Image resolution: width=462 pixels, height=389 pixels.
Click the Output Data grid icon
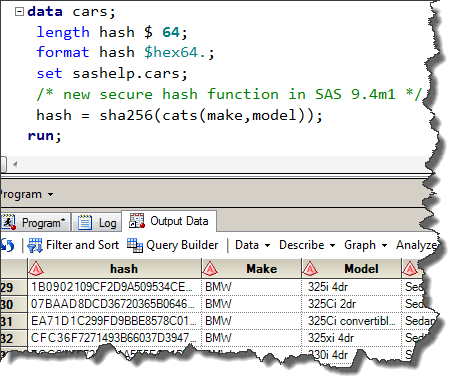tap(137, 221)
